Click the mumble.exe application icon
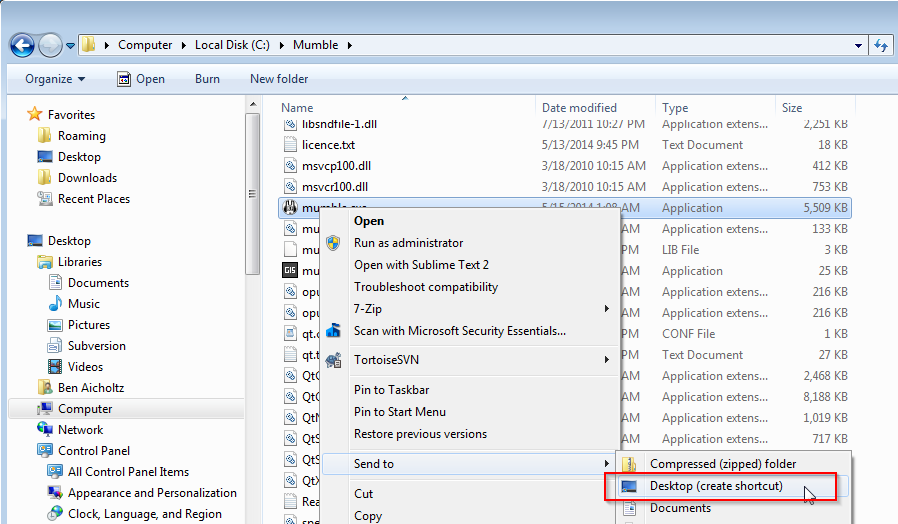898x524 pixels. (x=290, y=207)
